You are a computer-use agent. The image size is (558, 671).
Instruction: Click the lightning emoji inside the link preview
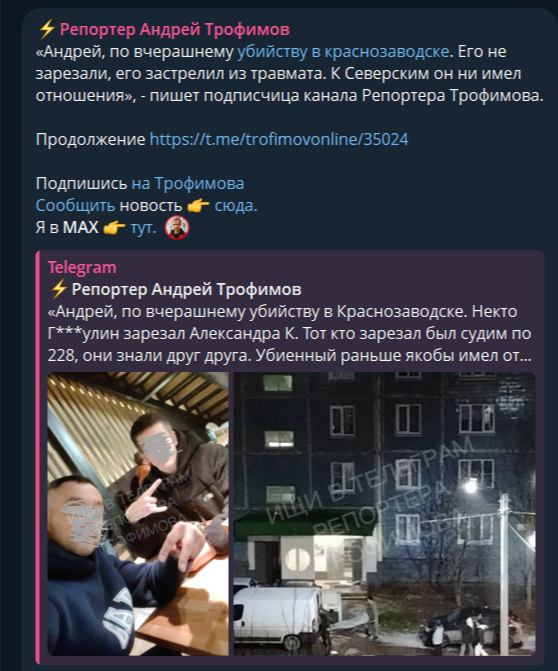[x=59, y=289]
